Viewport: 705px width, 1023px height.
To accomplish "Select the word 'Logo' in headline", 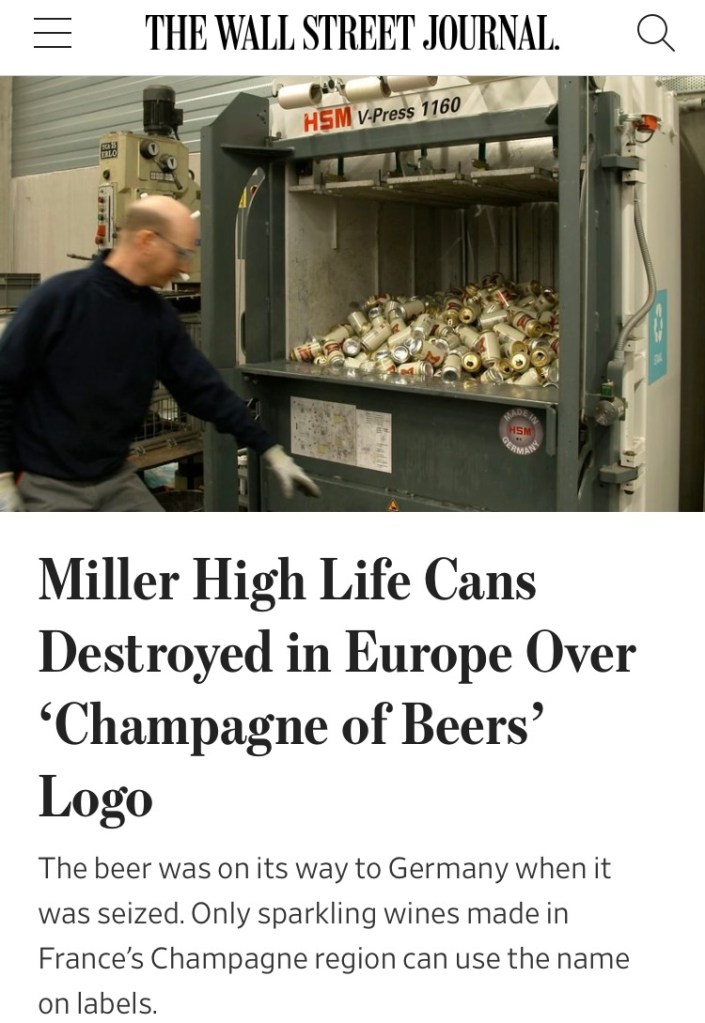I will [x=95, y=797].
